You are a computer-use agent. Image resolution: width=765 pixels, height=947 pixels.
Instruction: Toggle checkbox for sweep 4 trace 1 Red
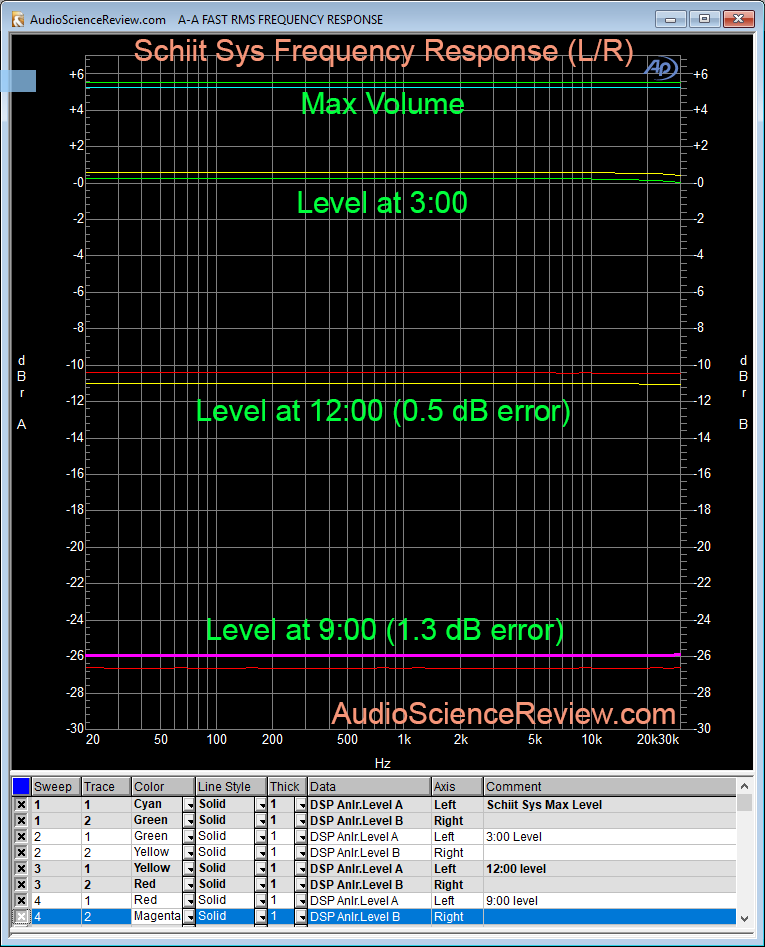point(21,900)
